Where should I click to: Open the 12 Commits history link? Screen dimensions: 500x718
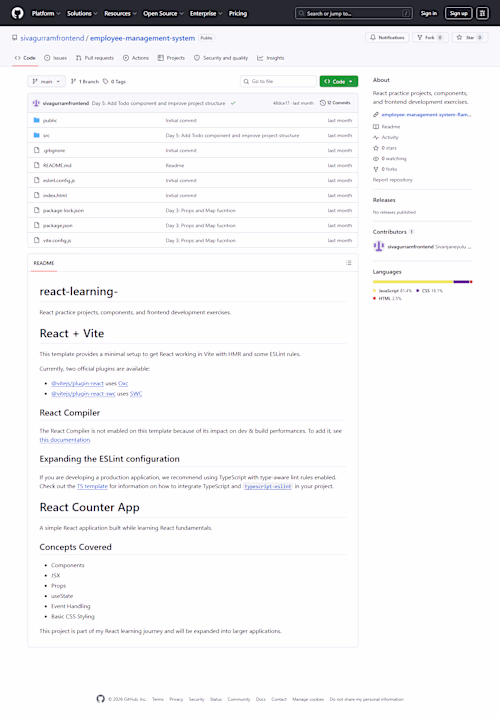pos(335,103)
